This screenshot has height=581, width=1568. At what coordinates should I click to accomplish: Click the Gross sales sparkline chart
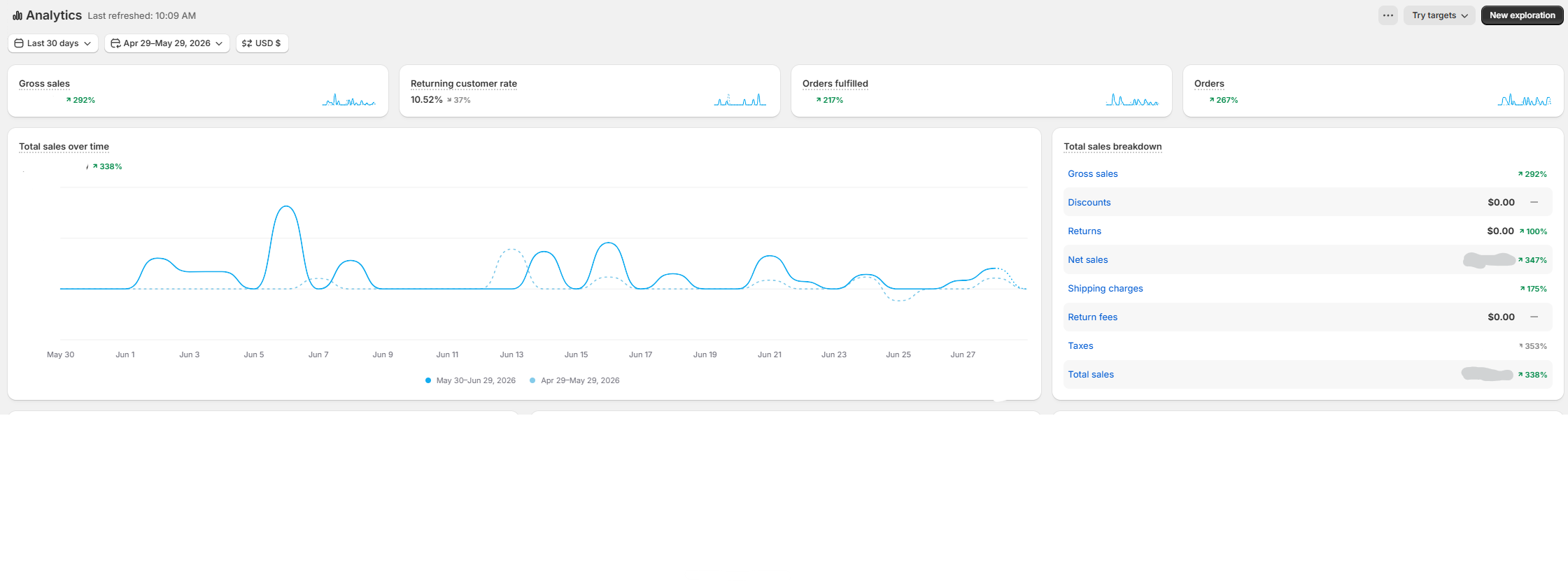coord(349,100)
